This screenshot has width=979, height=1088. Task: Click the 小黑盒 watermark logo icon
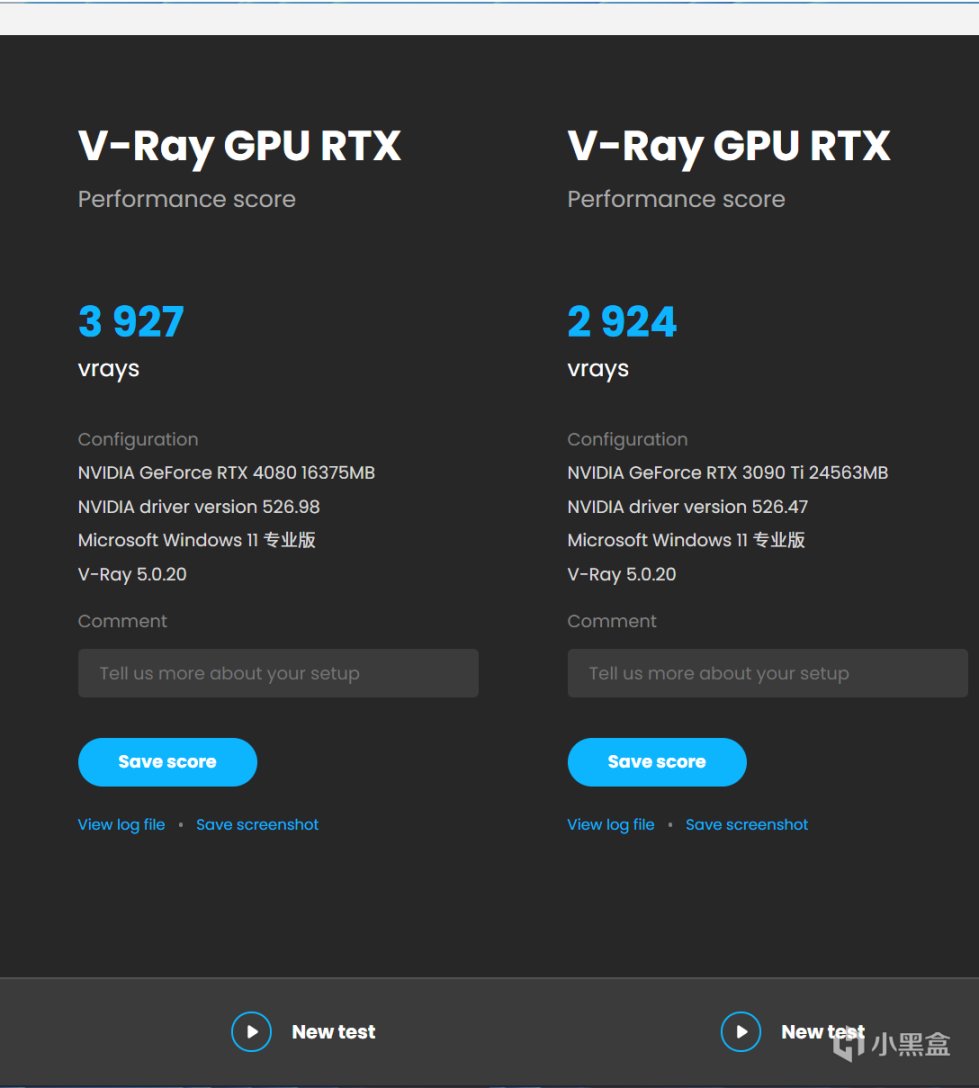pyautogui.click(x=849, y=1044)
